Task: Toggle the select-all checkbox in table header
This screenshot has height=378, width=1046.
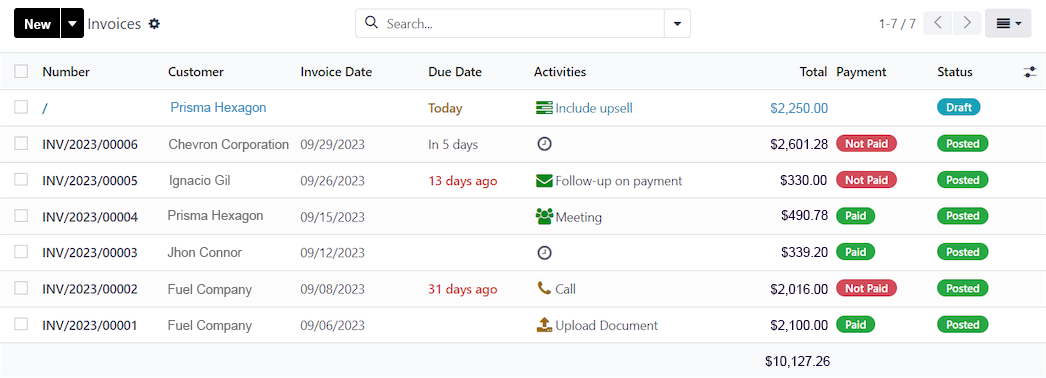Action: tap(21, 71)
